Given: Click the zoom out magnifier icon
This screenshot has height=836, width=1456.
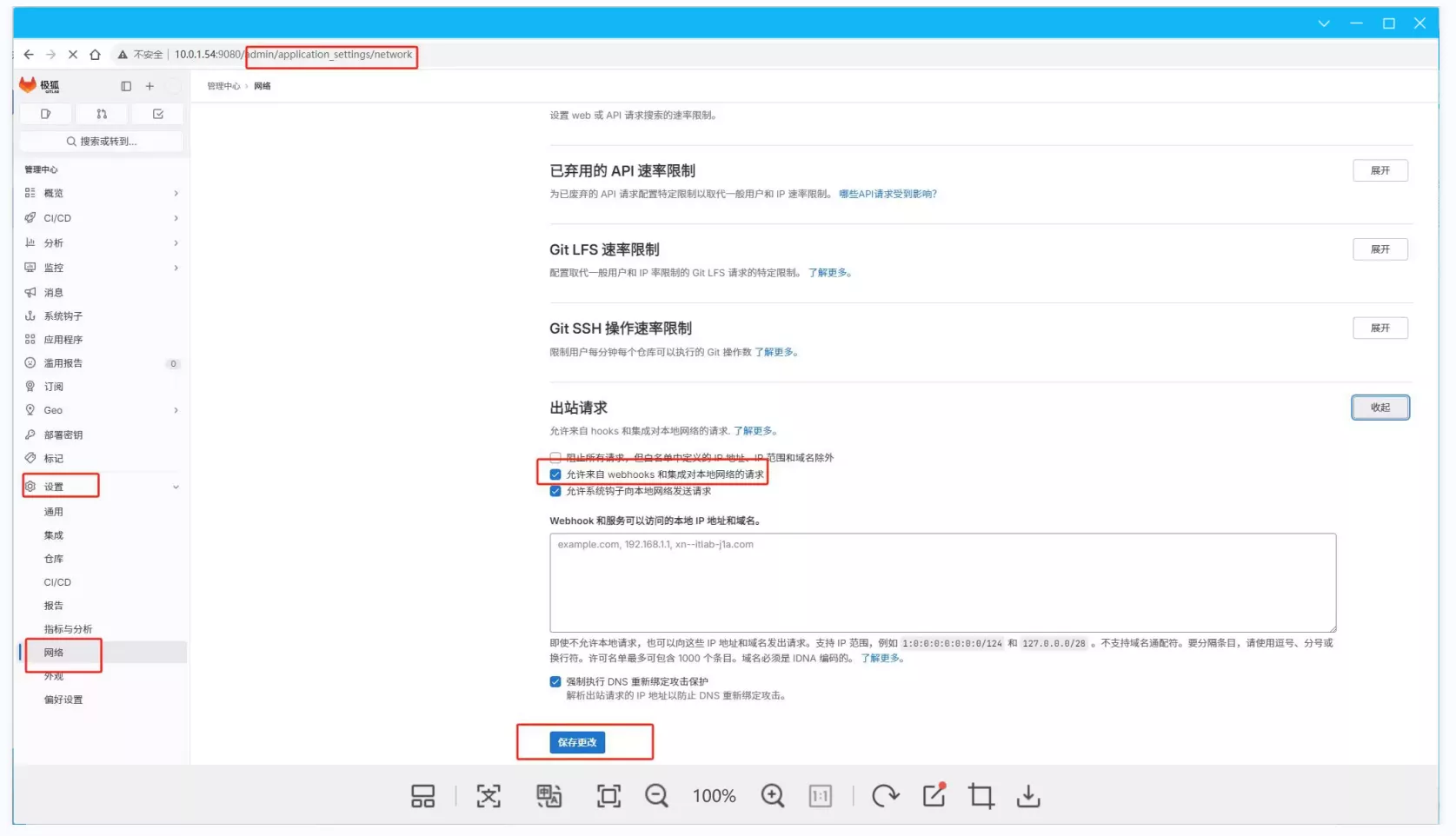Looking at the screenshot, I should [656, 796].
